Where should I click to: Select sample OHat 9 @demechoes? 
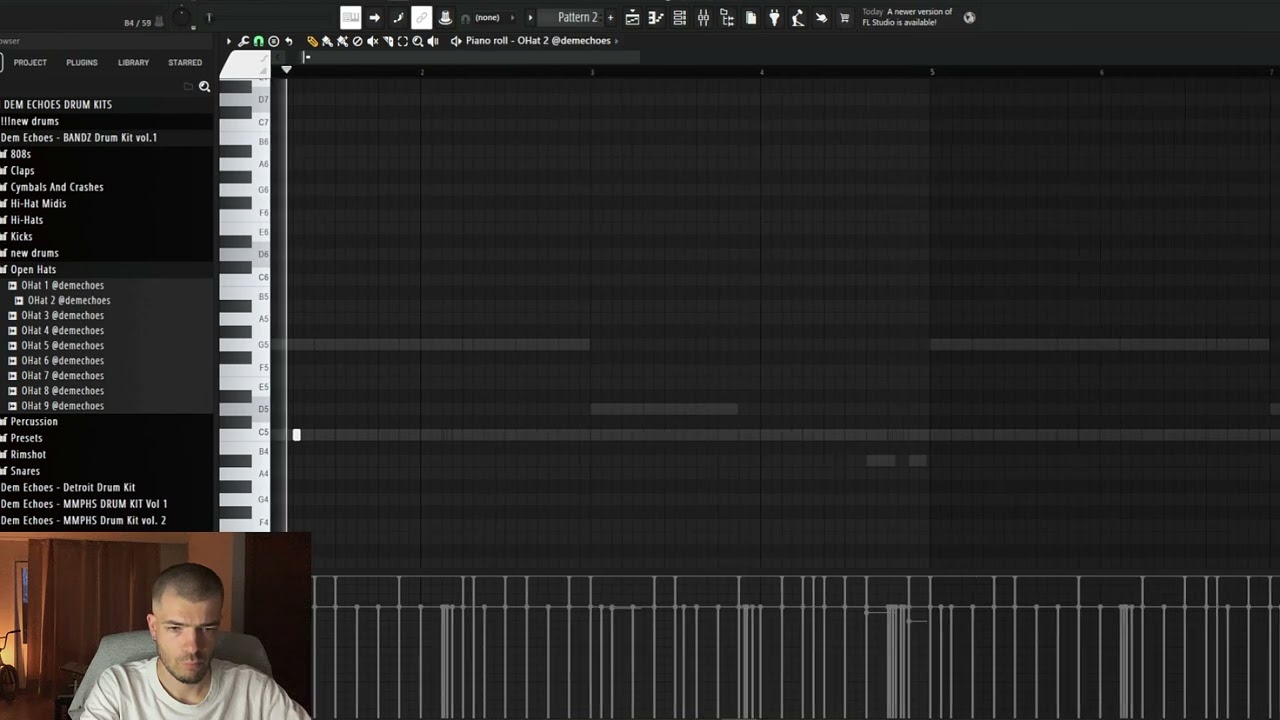tap(62, 405)
